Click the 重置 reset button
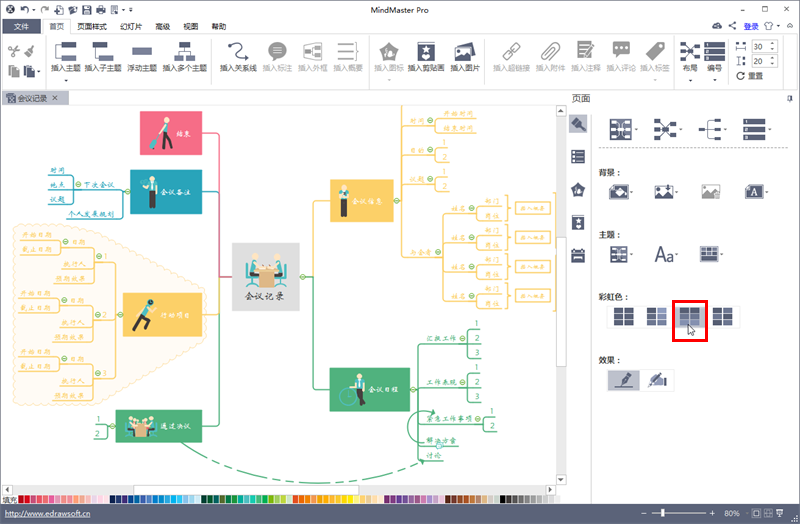Viewport: 800px width, 524px height. click(x=749, y=76)
